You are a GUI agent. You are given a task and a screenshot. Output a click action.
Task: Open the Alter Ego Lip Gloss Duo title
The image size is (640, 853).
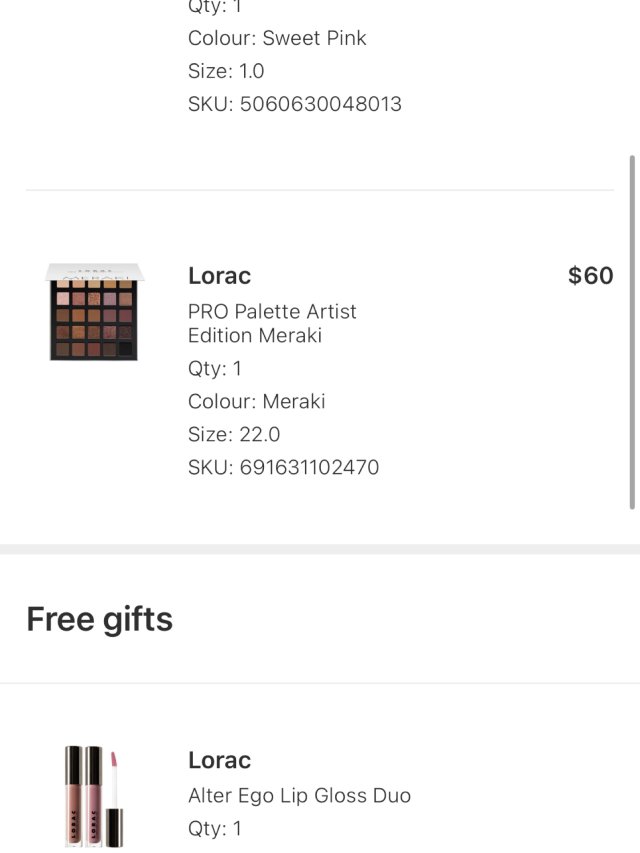coord(299,796)
